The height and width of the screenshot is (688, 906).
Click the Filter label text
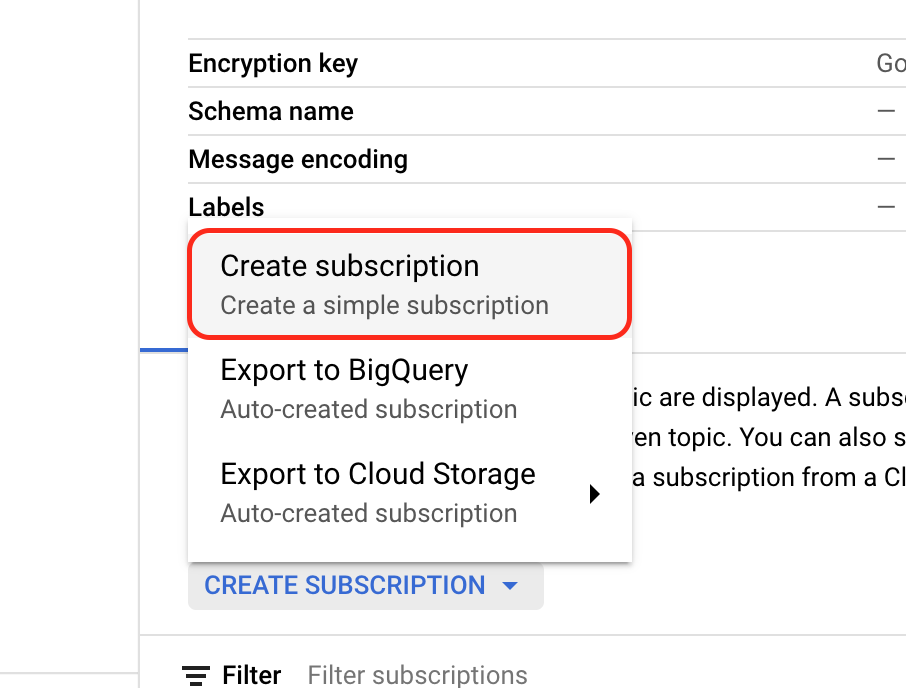coord(252,676)
